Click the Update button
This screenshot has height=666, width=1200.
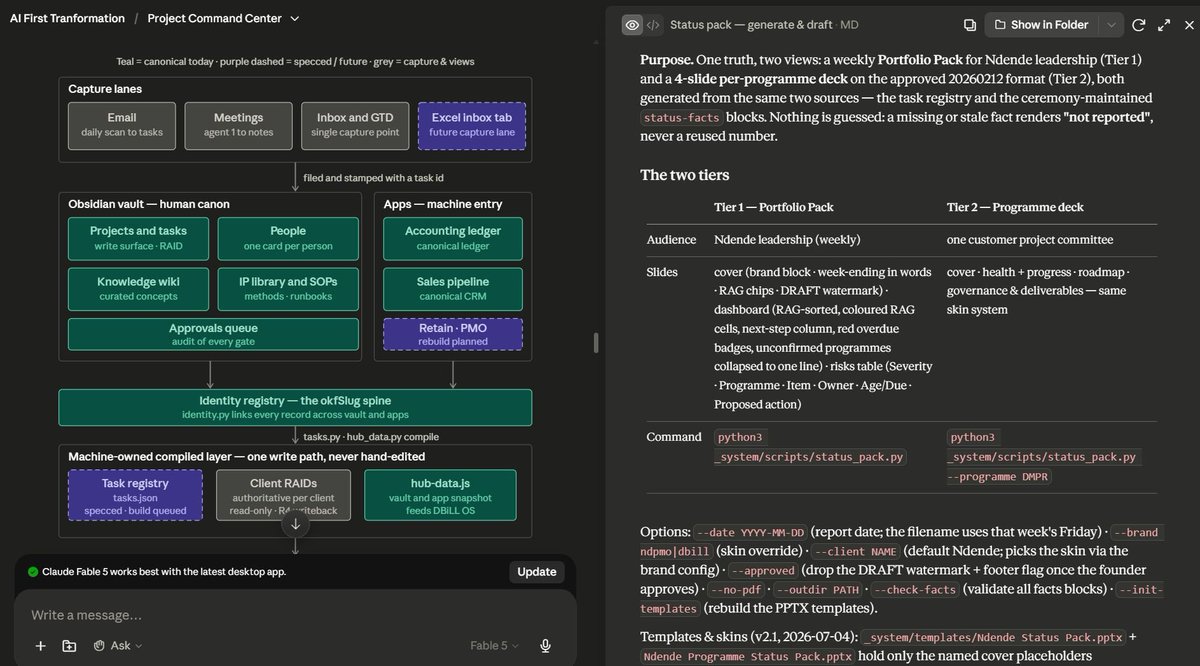[x=537, y=572]
